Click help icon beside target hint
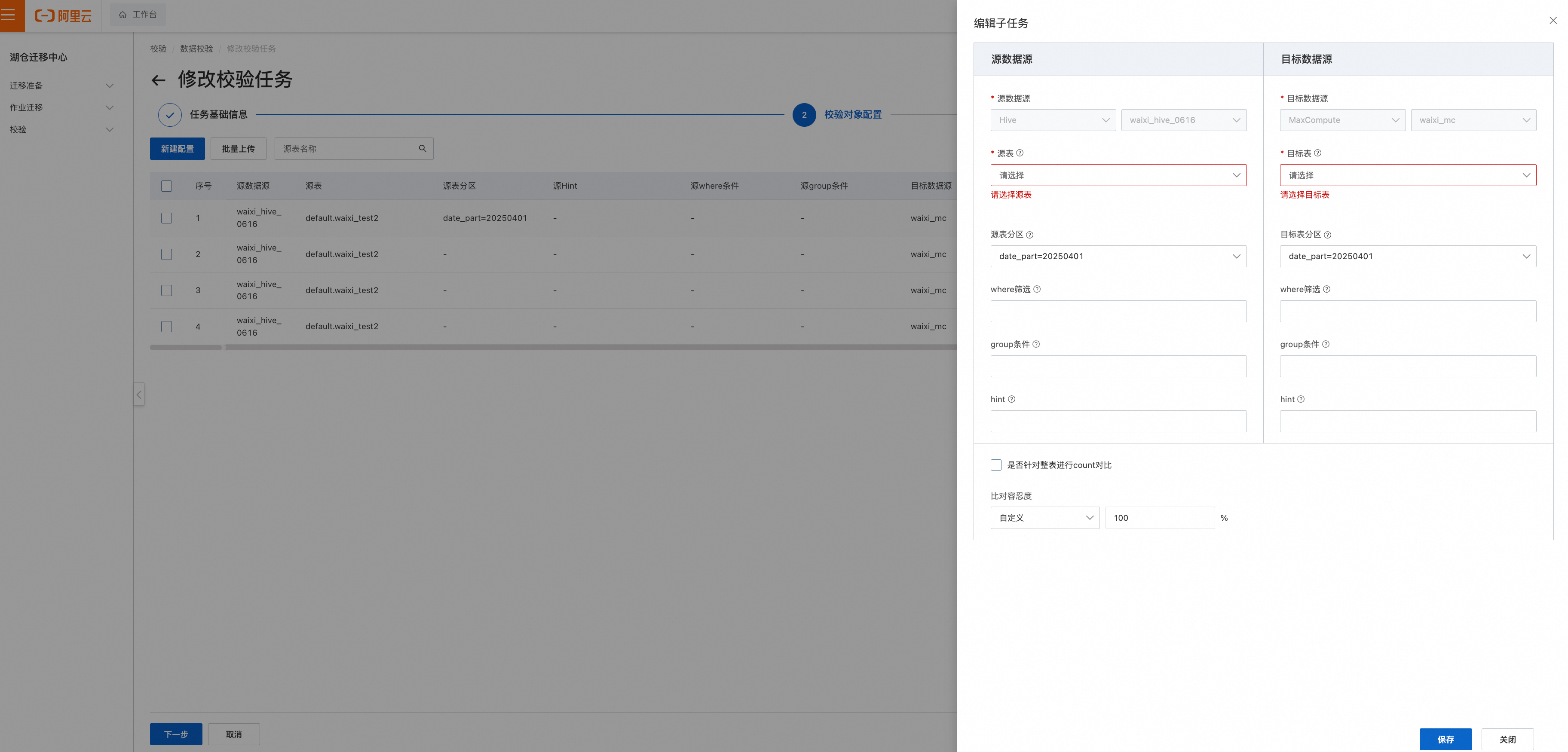The image size is (1568, 752). click(1301, 400)
